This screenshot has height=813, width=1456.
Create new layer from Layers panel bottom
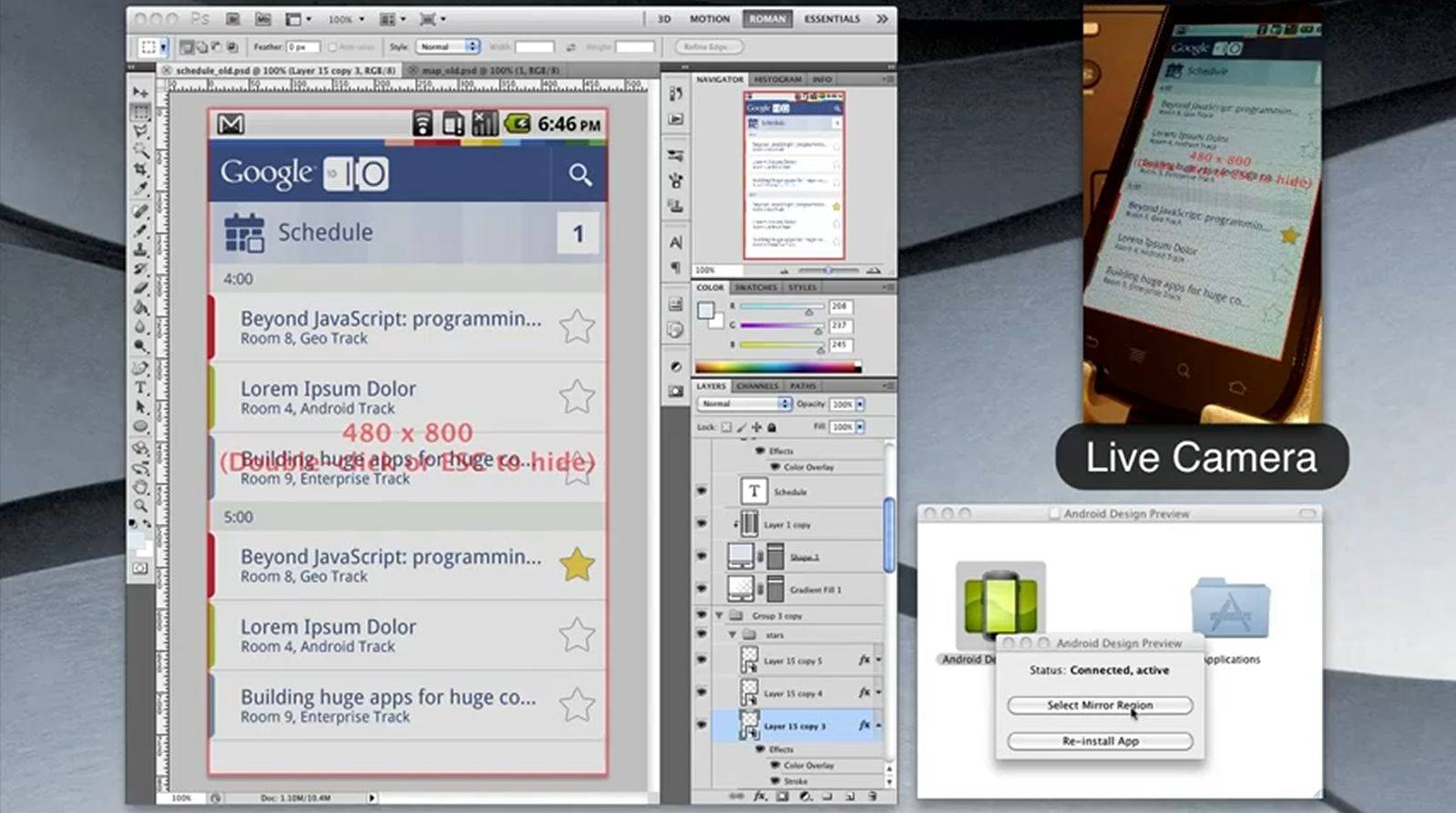(x=849, y=796)
